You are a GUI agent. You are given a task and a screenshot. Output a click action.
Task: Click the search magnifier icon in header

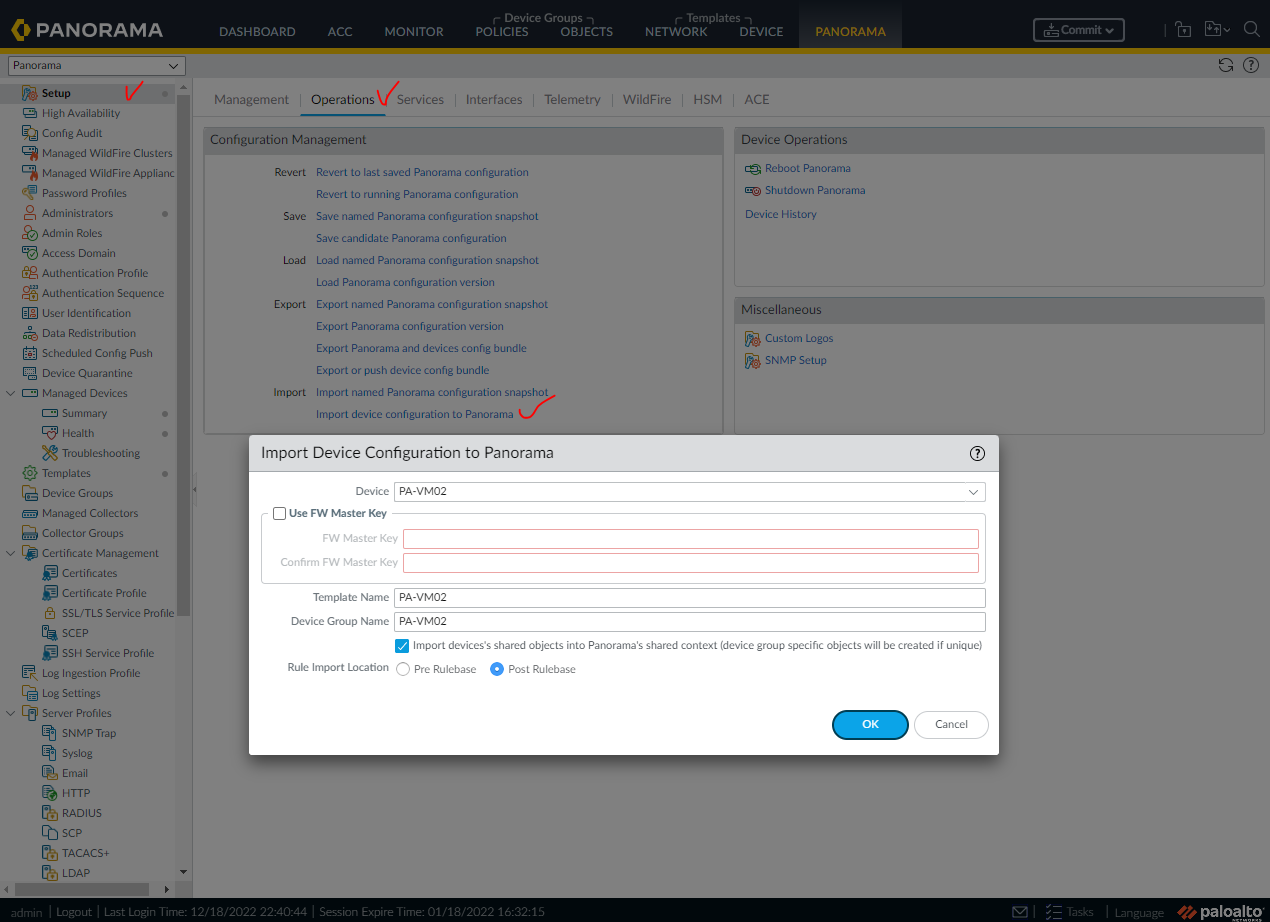(1251, 30)
